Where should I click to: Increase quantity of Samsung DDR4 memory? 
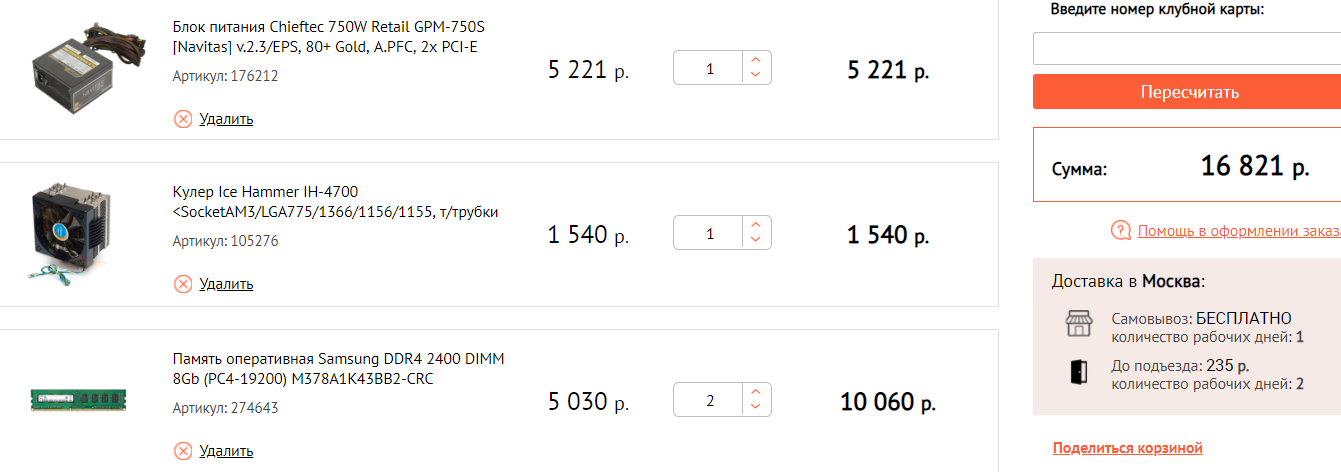pyautogui.click(x=756, y=393)
